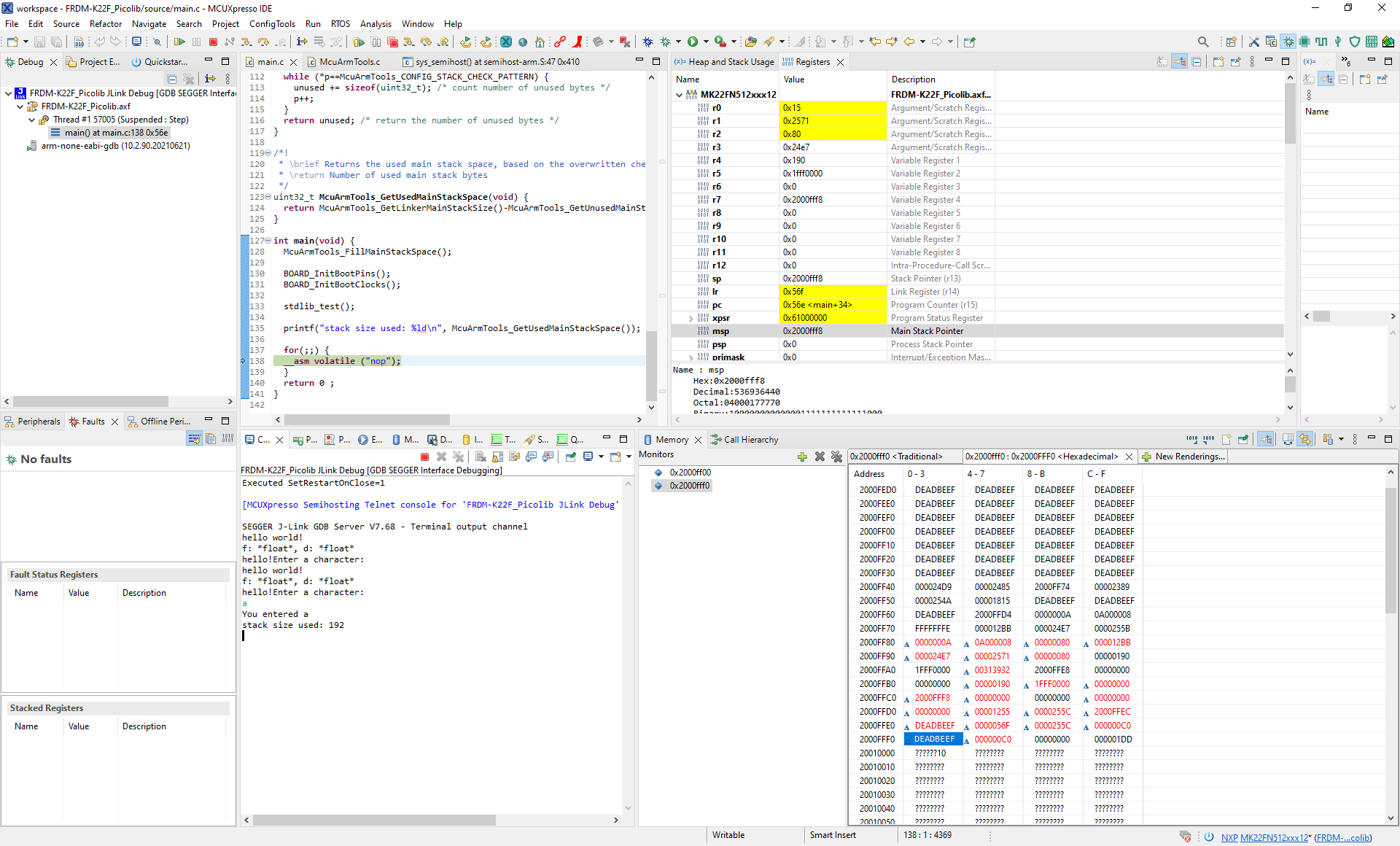Image resolution: width=1400 pixels, height=846 pixels.
Task: Remove all terminated launches from Console
Action: pyautogui.click(x=459, y=457)
